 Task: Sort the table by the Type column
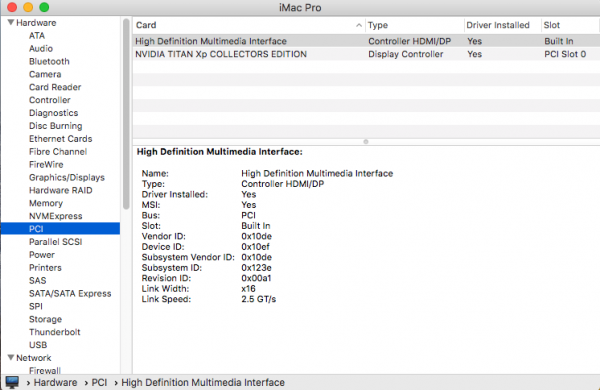click(415, 25)
